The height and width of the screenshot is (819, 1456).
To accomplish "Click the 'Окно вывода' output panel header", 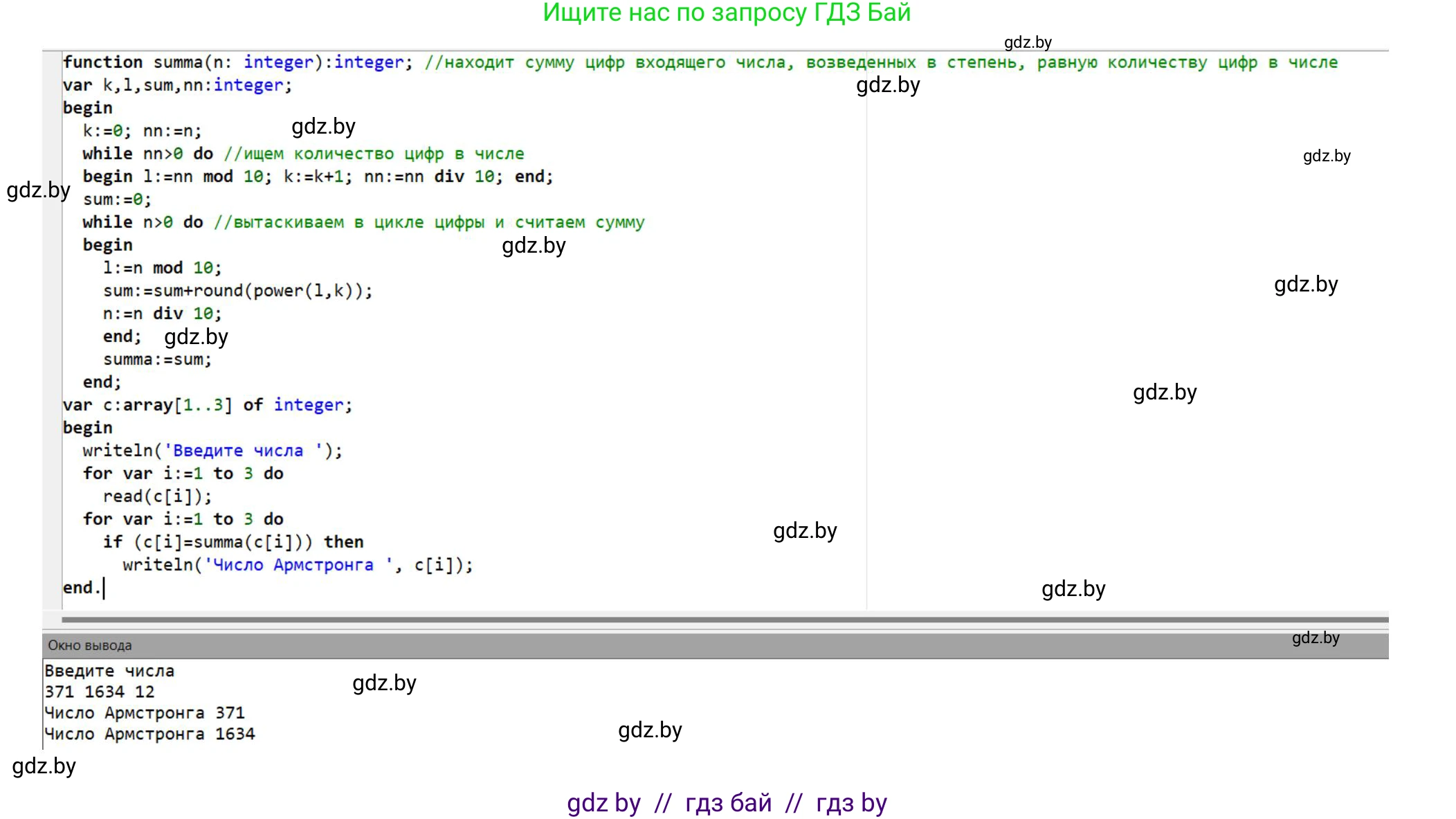I will click(x=90, y=645).
